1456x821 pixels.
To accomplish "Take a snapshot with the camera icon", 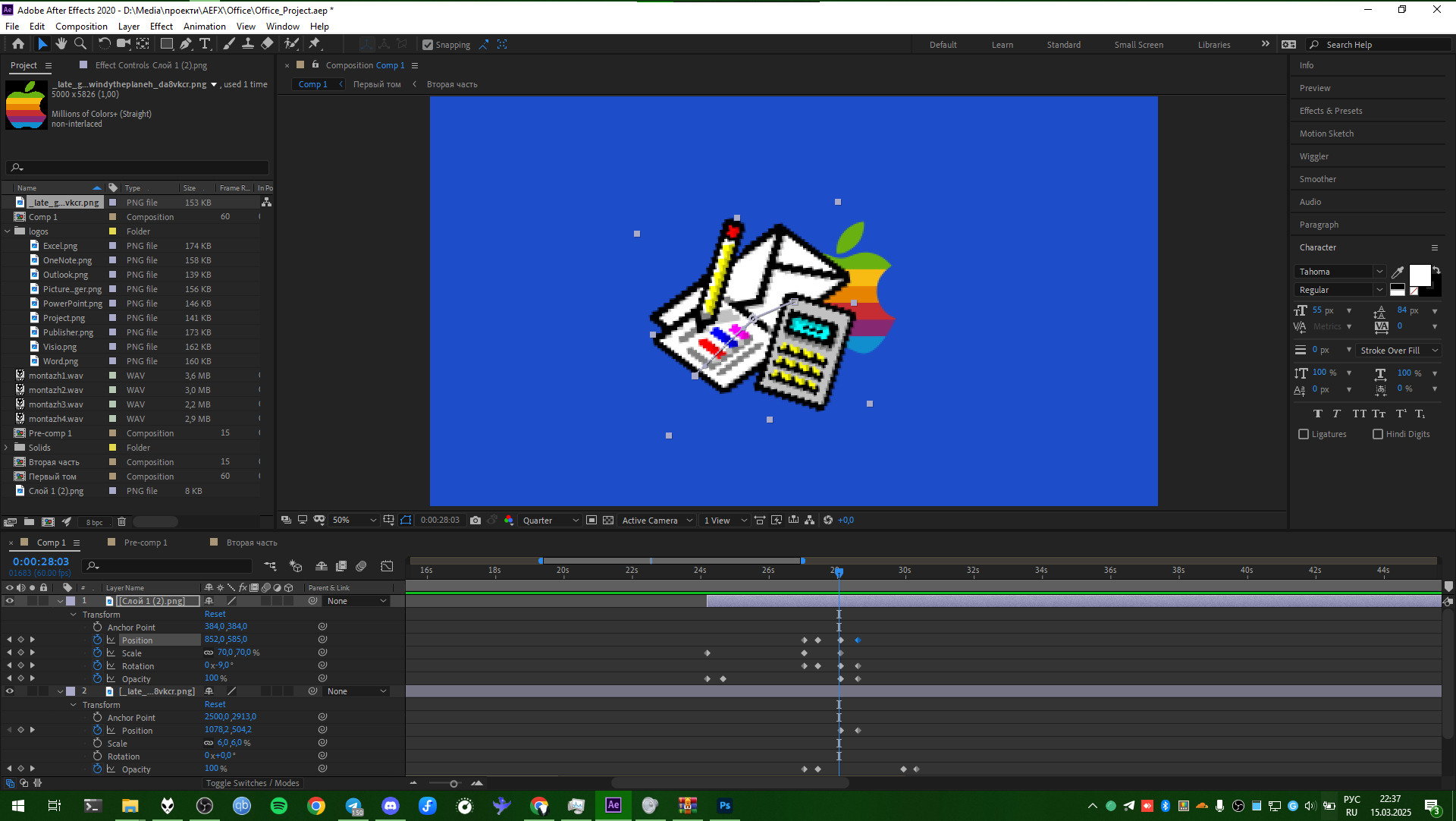I will point(475,521).
